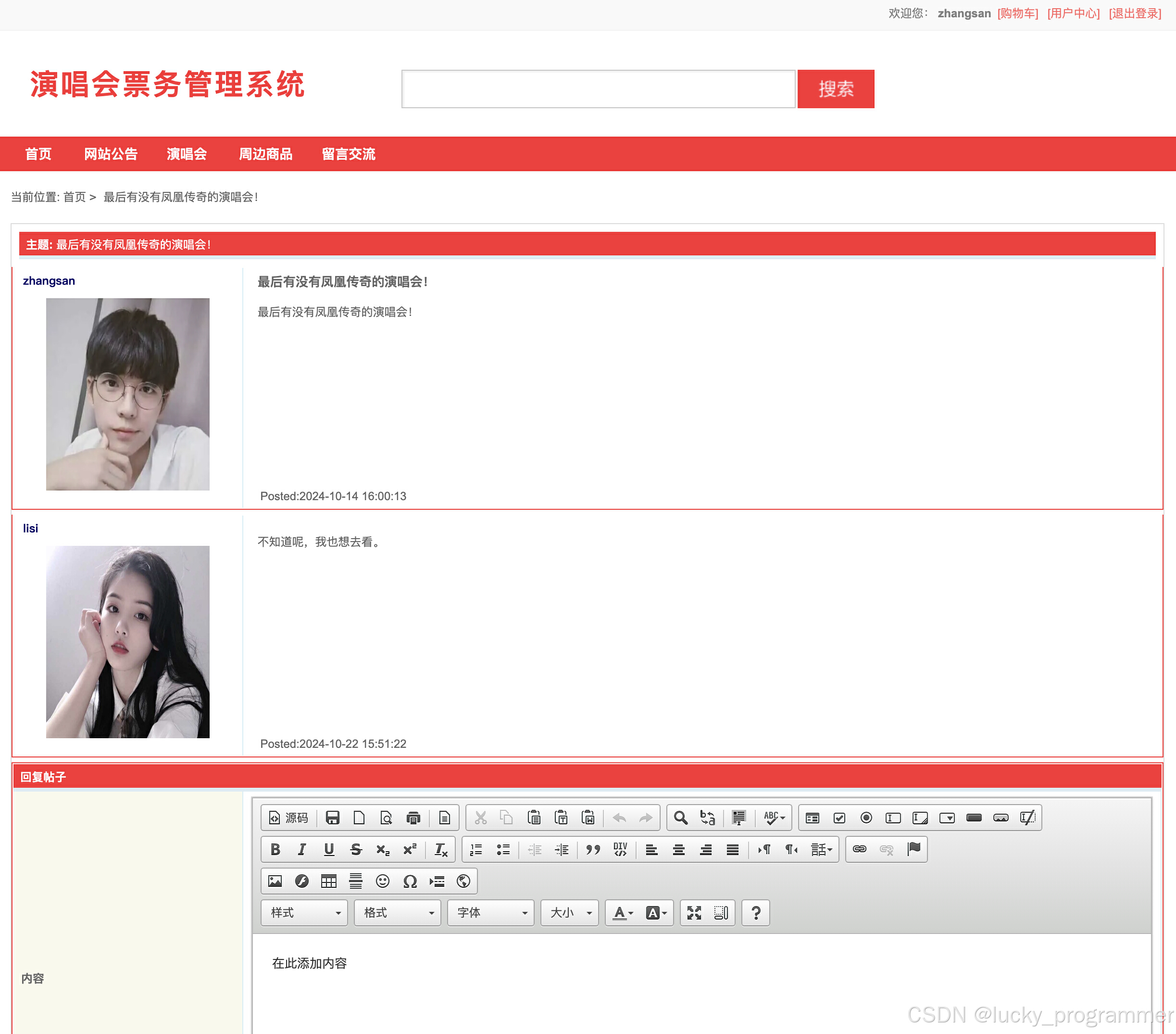Screen dimensions: 1176x1034
Task: Insert an image with the image icon
Action: coord(275,881)
